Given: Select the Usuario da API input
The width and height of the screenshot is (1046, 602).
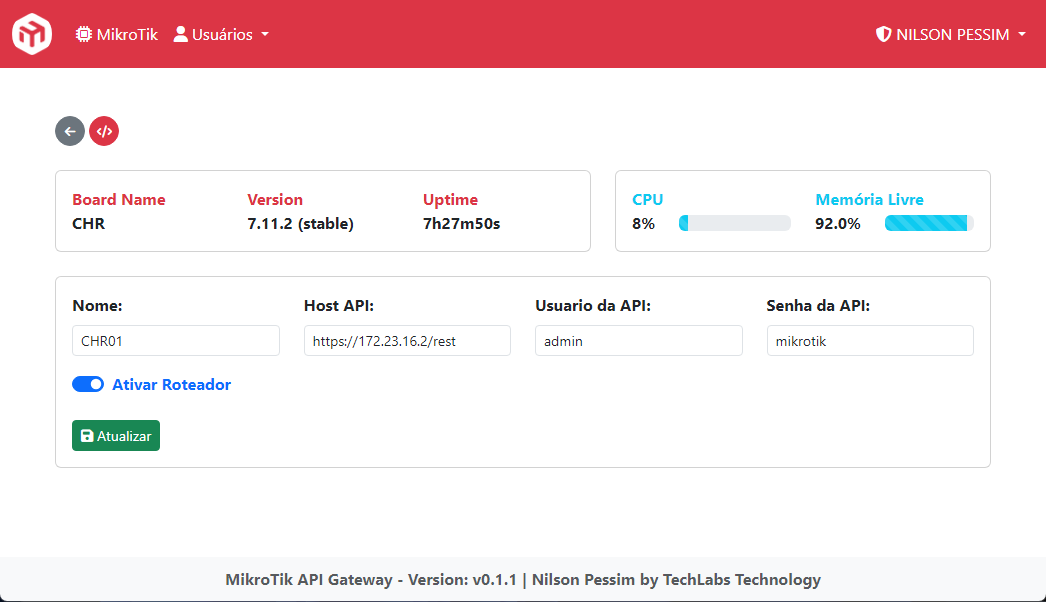Looking at the screenshot, I should coord(638,341).
